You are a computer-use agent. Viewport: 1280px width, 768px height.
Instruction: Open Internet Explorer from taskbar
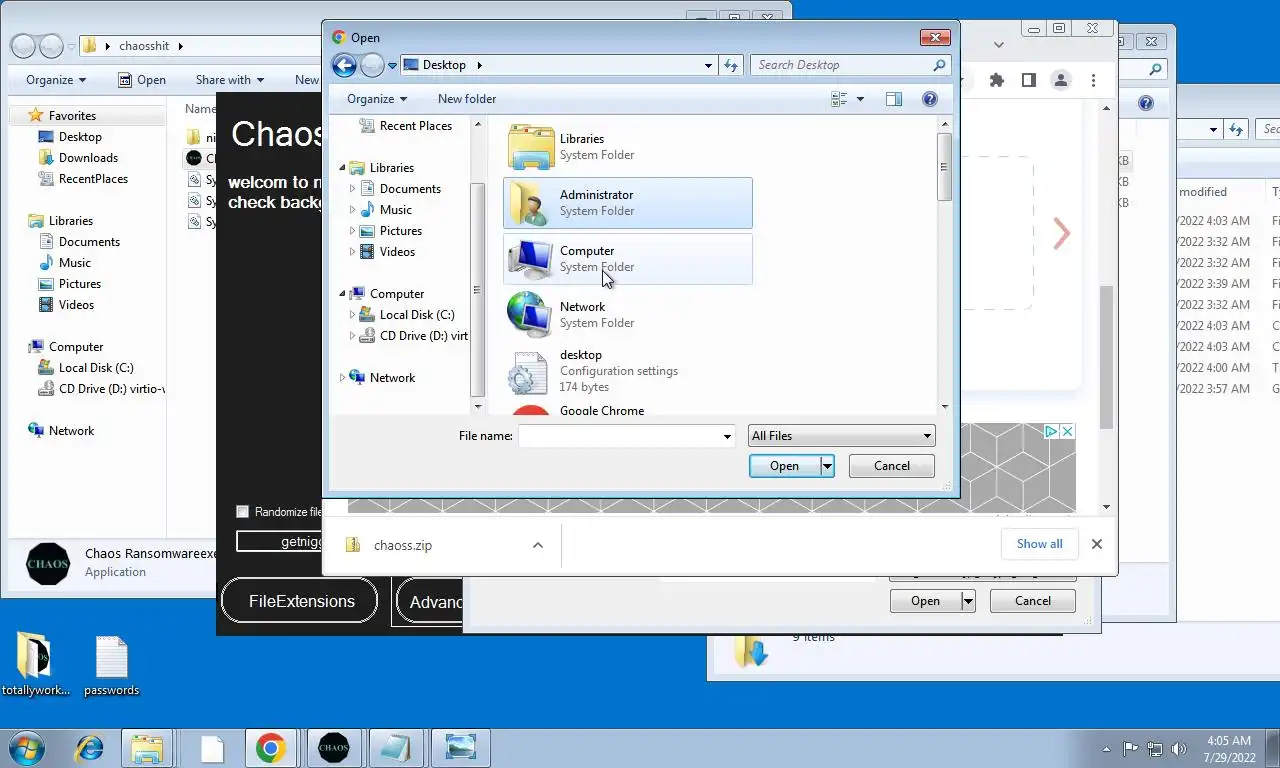pyautogui.click(x=90, y=747)
